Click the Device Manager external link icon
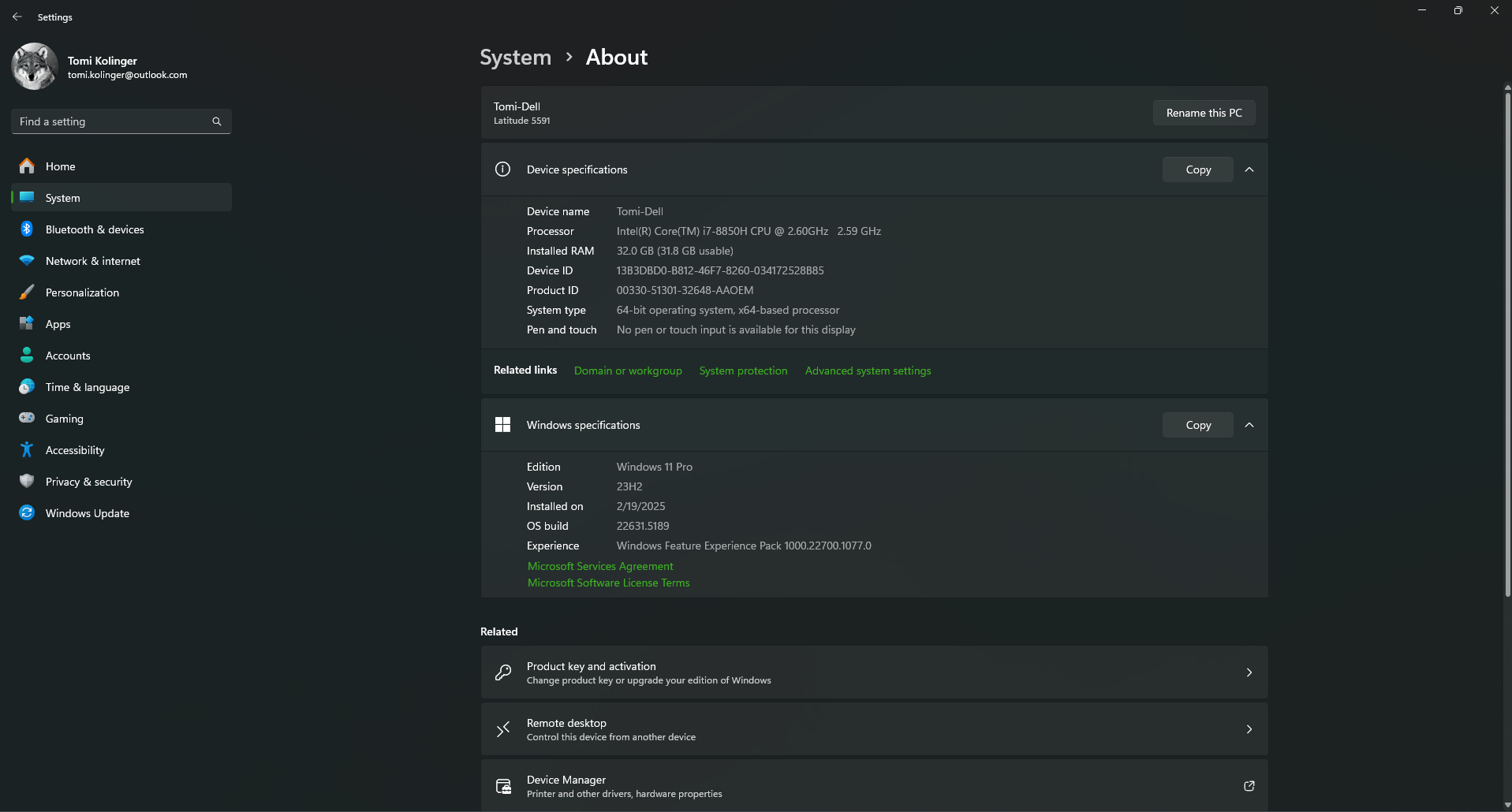This screenshot has width=1512, height=812. tap(1249, 786)
